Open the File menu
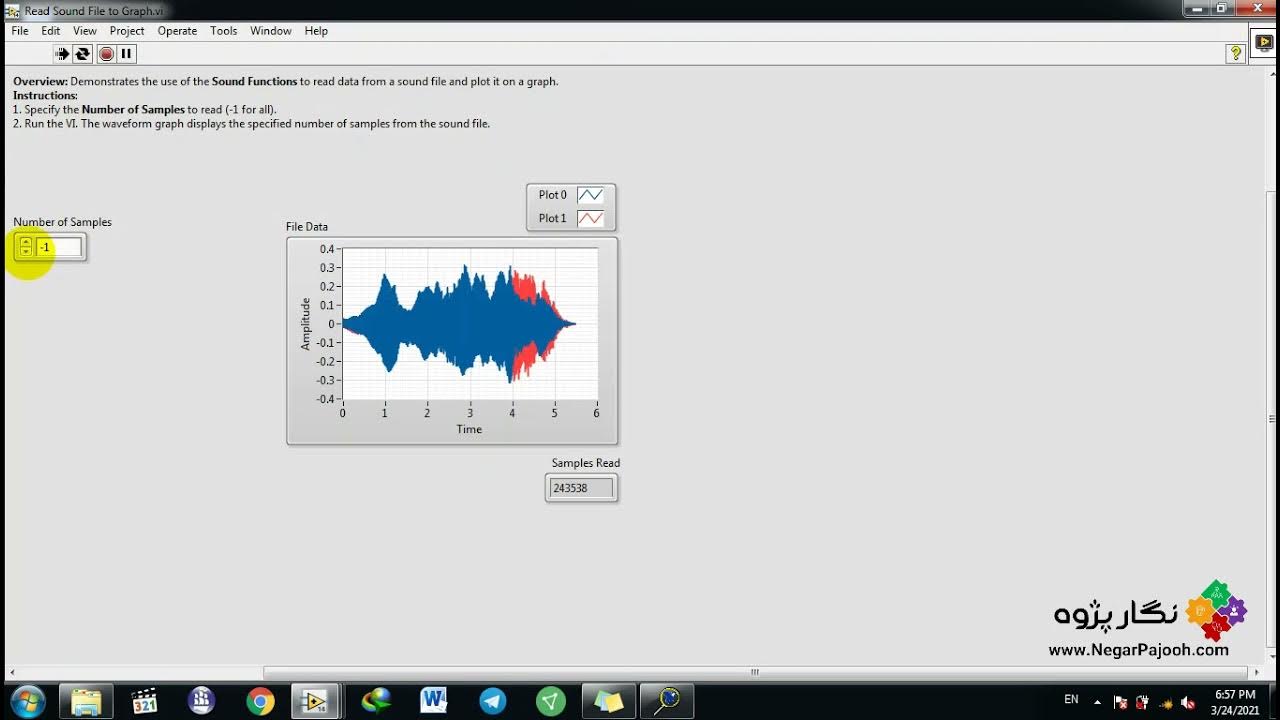1280x720 pixels. (20, 31)
